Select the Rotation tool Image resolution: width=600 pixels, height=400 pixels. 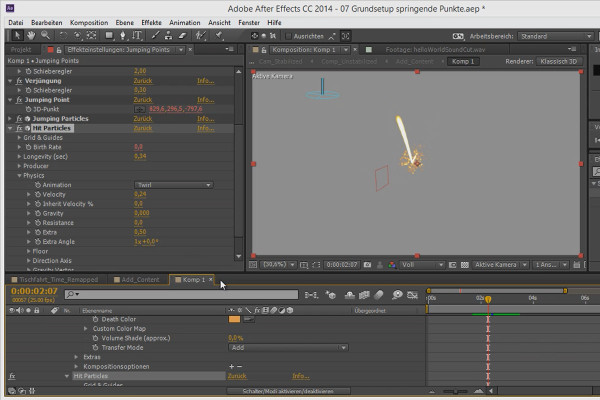tap(63, 36)
